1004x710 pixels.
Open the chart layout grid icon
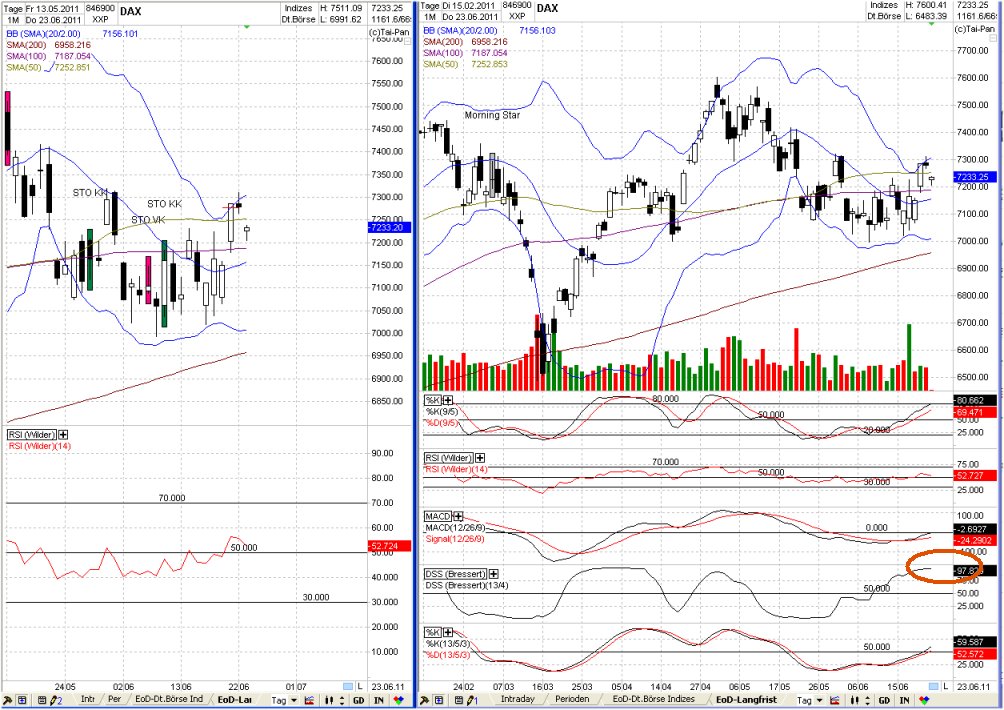(x=439, y=700)
